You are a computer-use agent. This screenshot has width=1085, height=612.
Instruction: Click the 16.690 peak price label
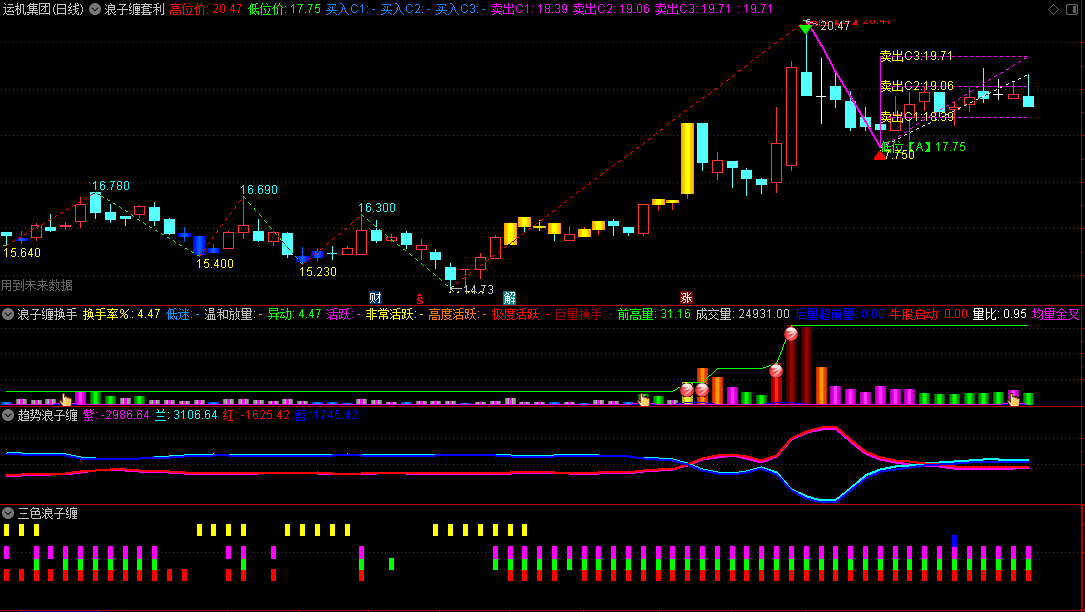point(259,190)
